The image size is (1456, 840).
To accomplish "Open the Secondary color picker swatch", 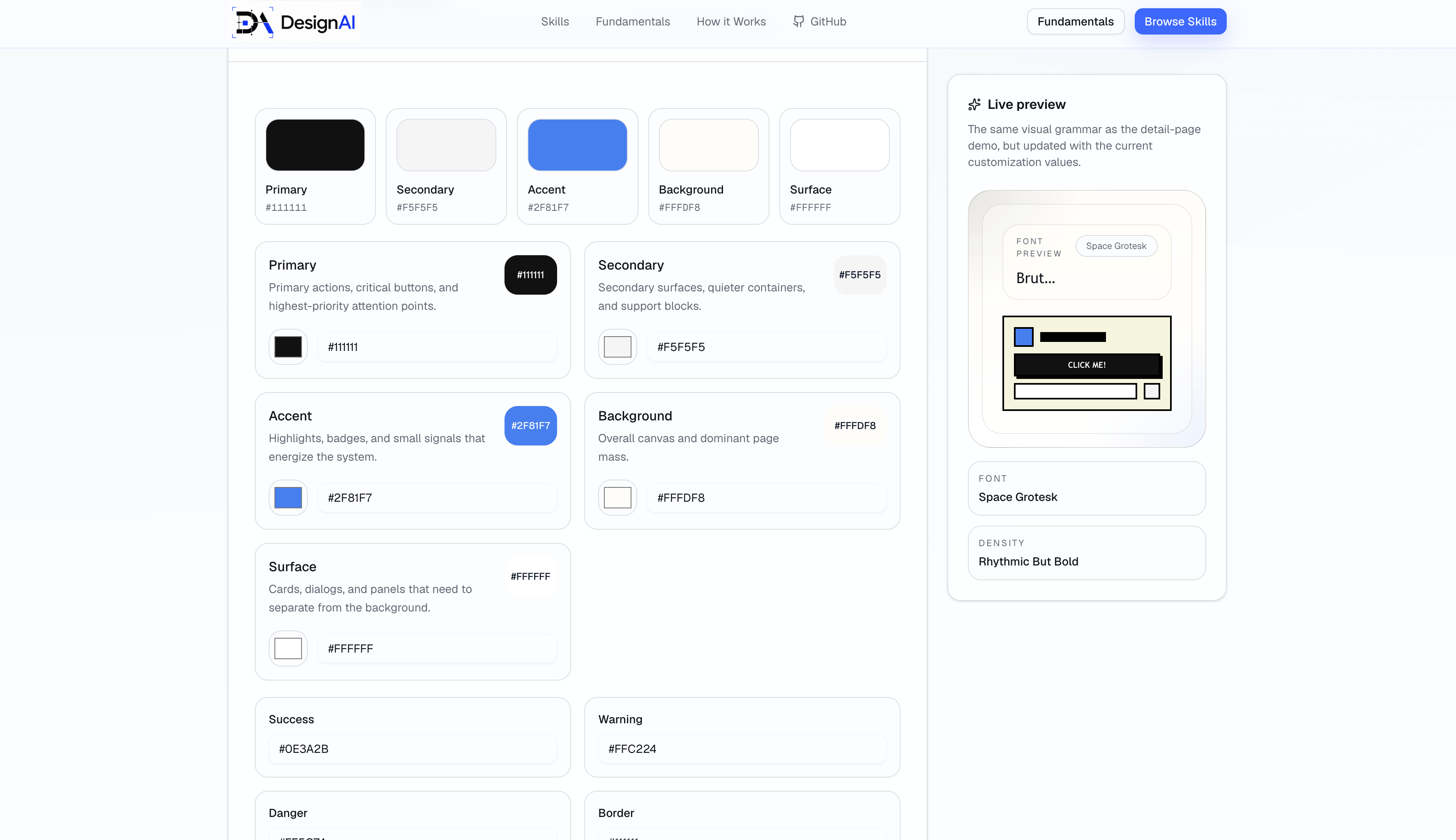I will 617,347.
